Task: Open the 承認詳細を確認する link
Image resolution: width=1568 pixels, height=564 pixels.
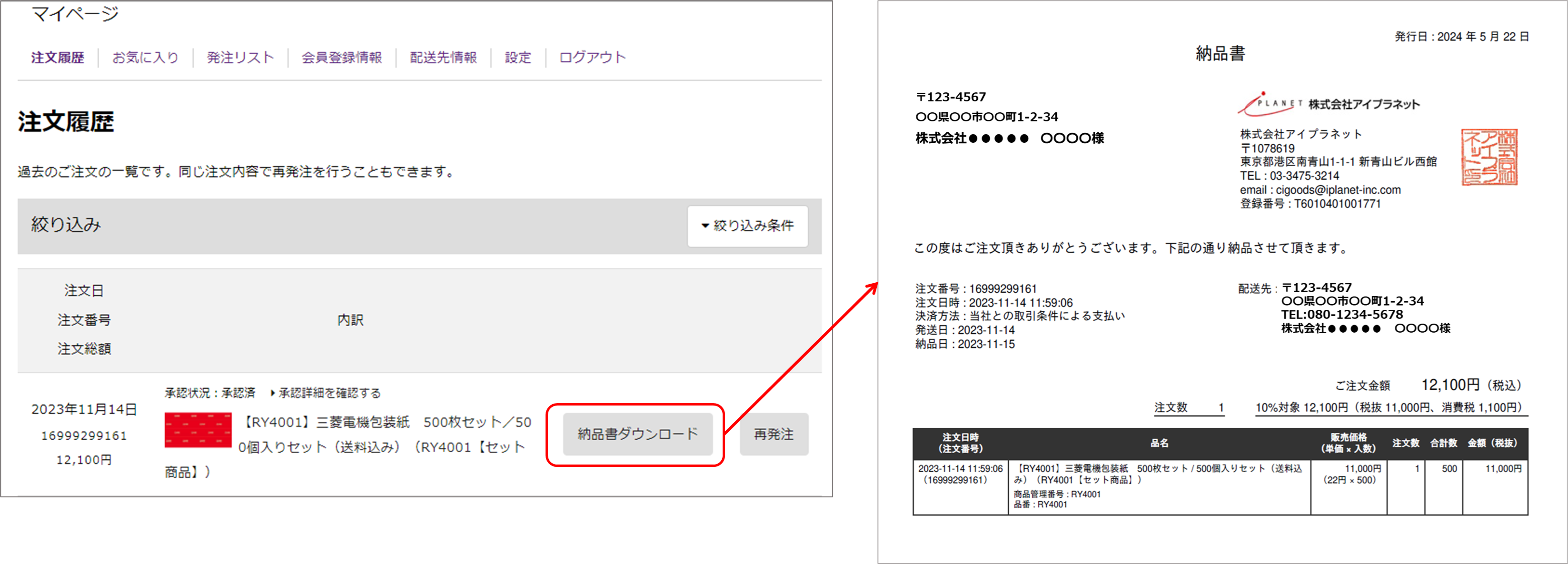Action: [329, 393]
